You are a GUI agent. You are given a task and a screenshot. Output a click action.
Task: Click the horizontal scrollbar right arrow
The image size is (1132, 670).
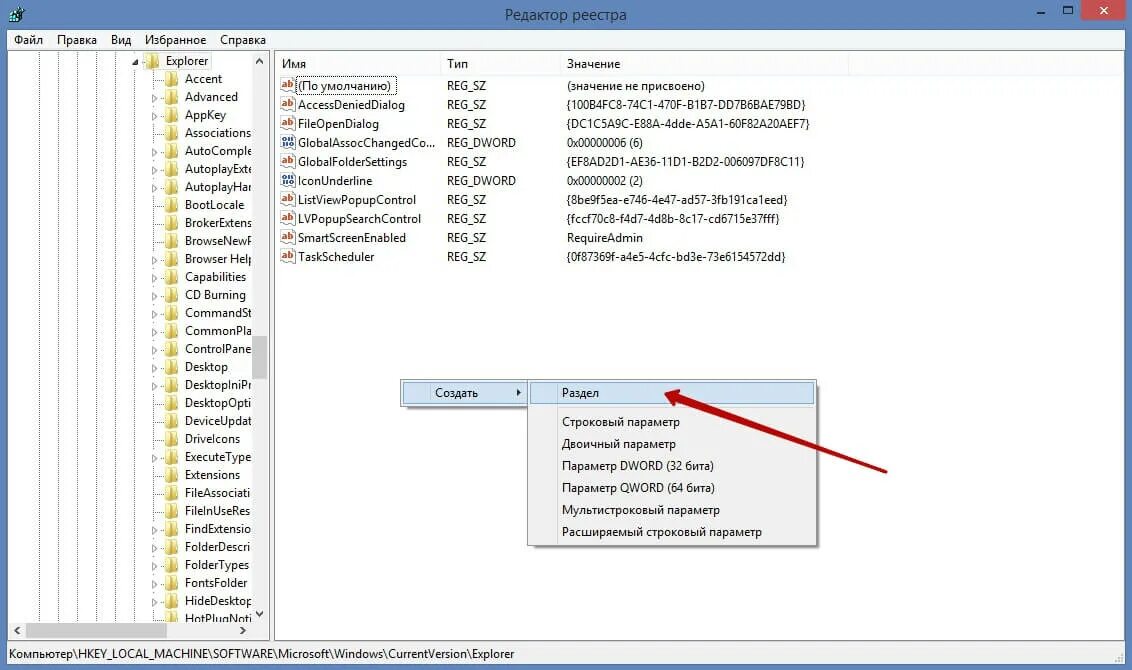pyautogui.click(x=243, y=630)
